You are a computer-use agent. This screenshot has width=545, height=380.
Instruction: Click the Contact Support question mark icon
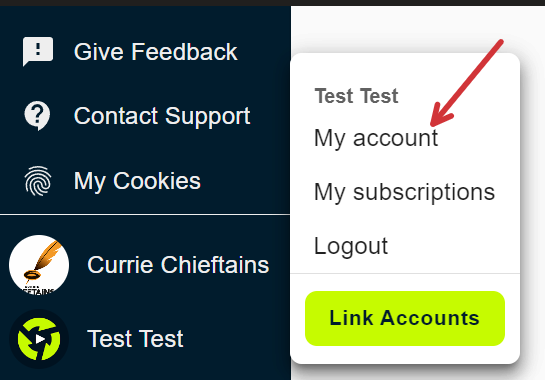tap(37, 116)
